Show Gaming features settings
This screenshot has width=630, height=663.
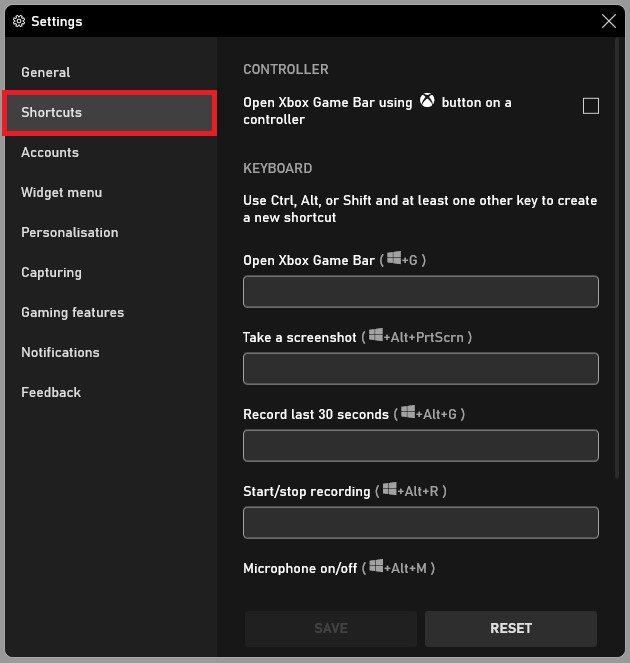click(73, 312)
